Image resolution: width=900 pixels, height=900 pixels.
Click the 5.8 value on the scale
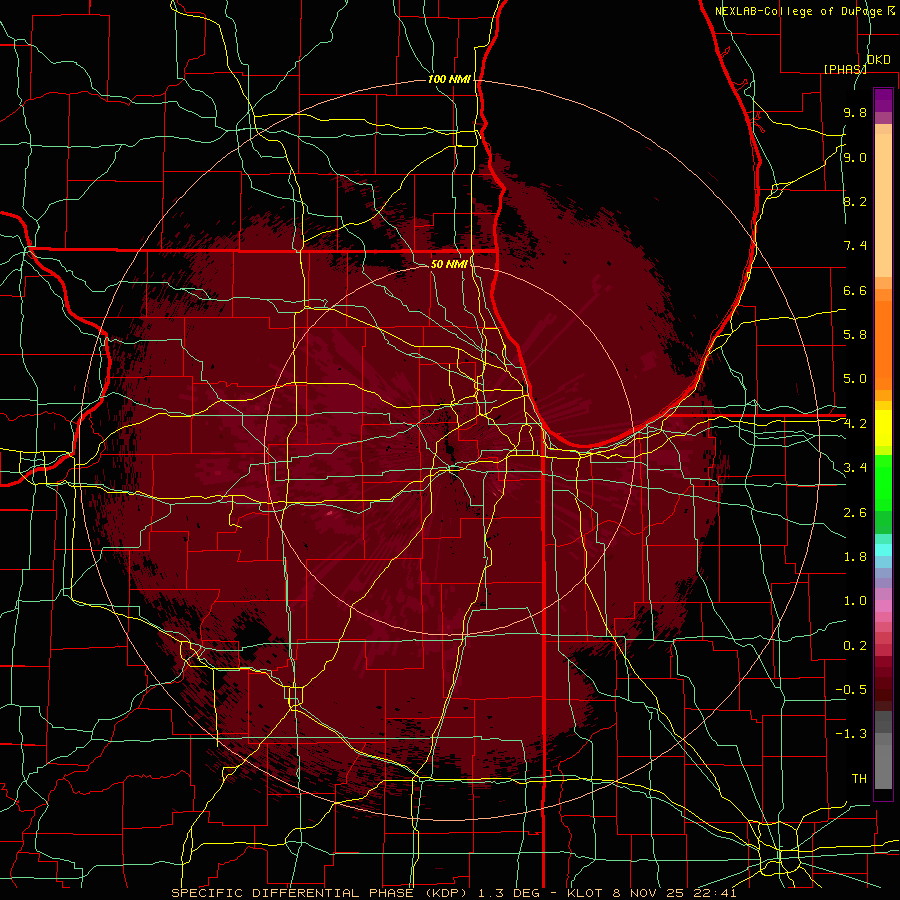[855, 335]
